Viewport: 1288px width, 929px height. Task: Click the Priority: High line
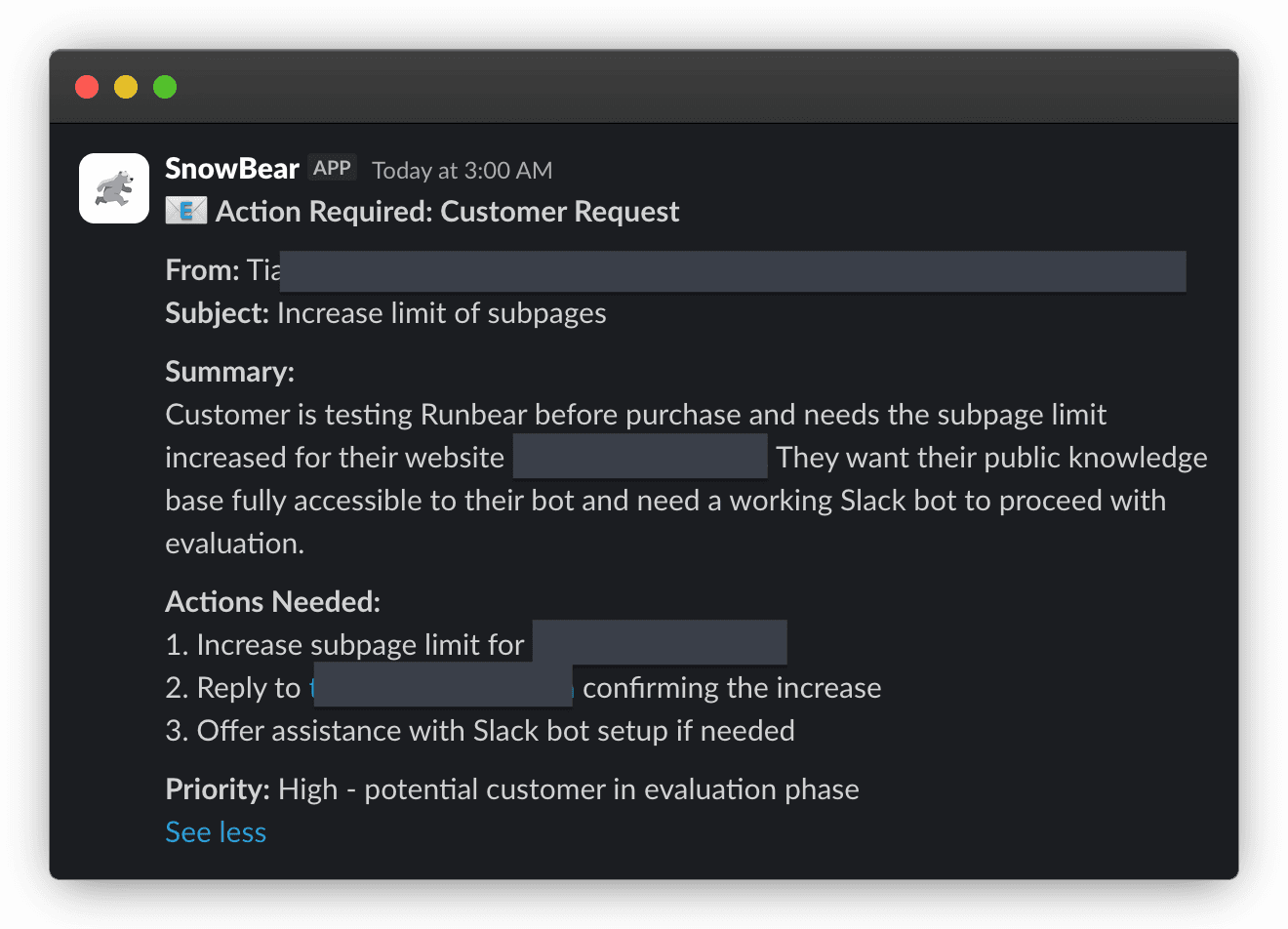pyautogui.click(x=512, y=789)
